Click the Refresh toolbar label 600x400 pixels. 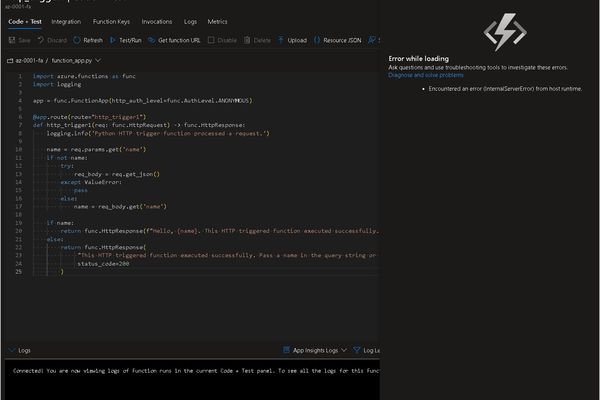(93, 40)
